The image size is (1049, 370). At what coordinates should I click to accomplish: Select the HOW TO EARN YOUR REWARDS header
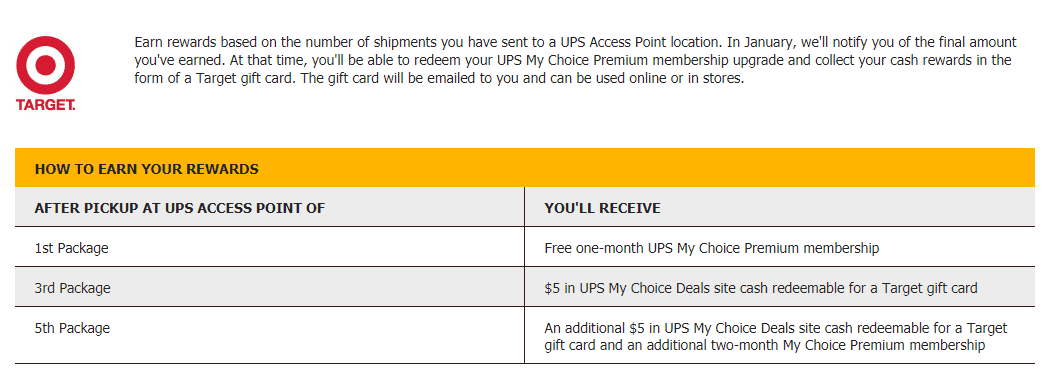coord(147,169)
